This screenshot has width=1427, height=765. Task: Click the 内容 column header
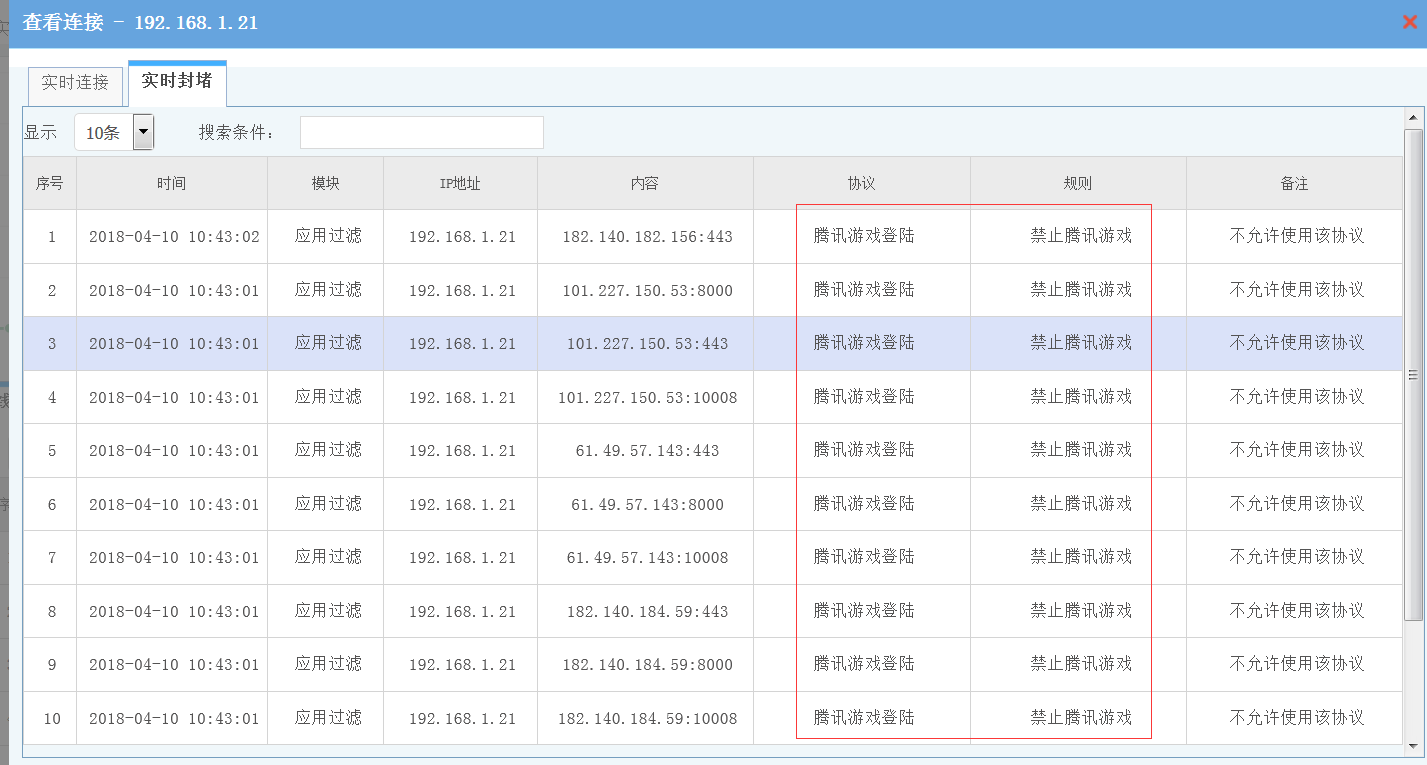tap(645, 184)
